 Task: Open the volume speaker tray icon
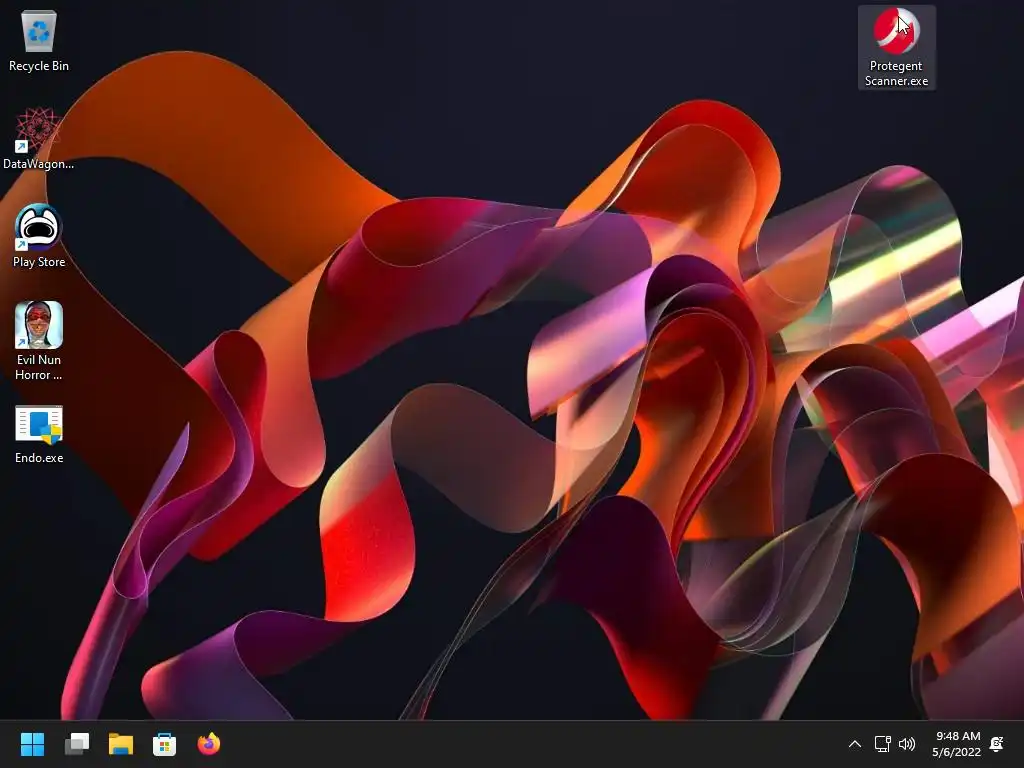[907, 744]
